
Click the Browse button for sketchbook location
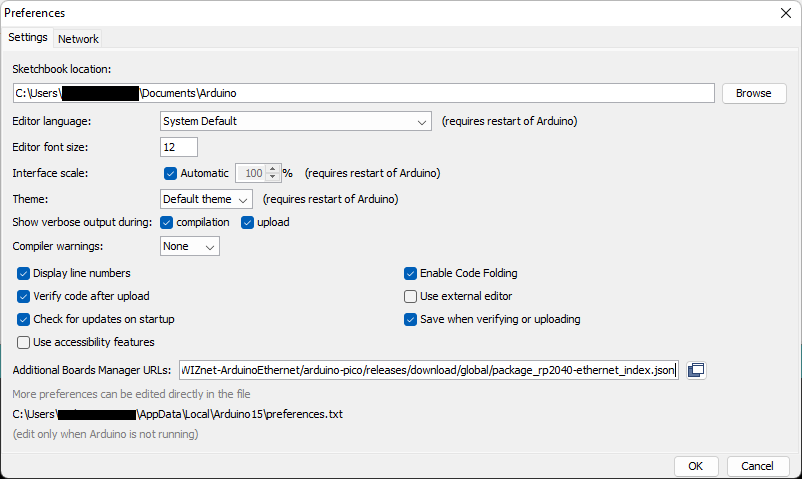(x=753, y=93)
